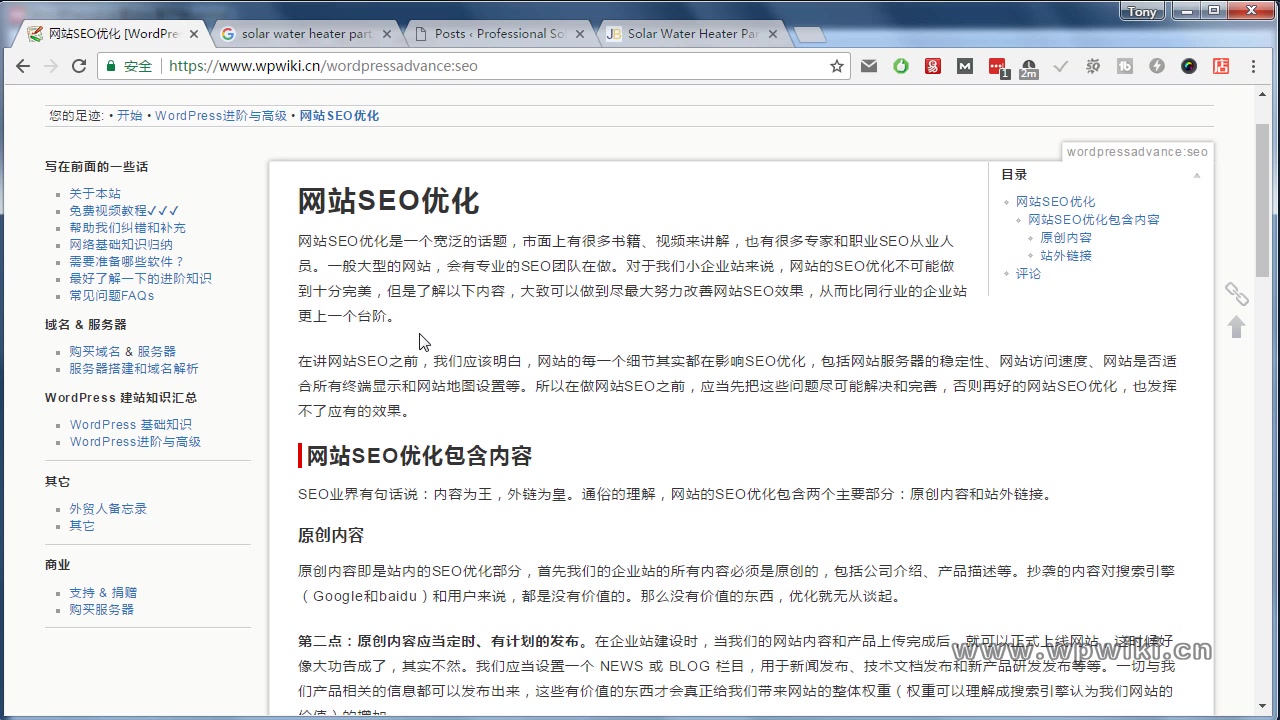Jump to 原创内容 in table of contents
Image resolution: width=1280 pixels, height=720 pixels.
[x=1066, y=238]
